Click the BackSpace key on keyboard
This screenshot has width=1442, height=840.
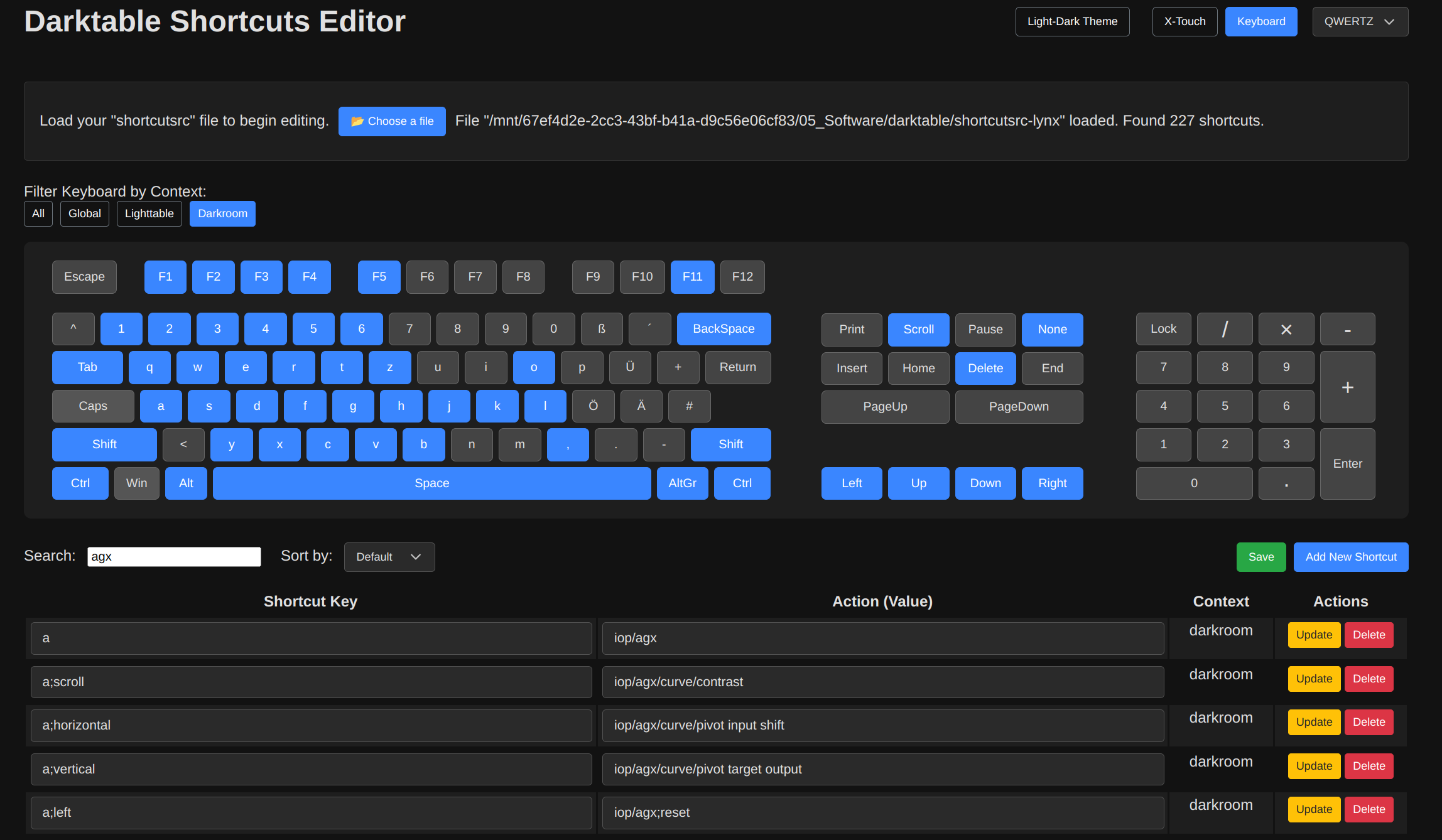tap(724, 329)
